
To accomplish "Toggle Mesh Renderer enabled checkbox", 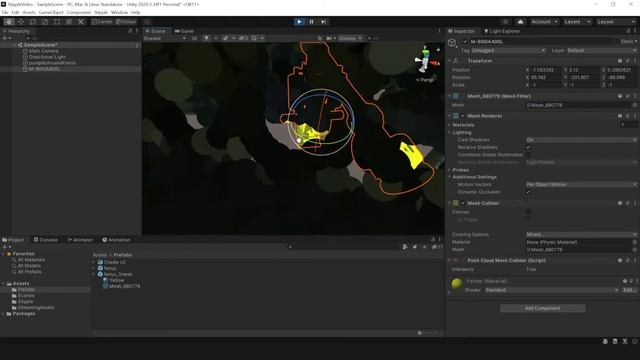I will [463, 116].
